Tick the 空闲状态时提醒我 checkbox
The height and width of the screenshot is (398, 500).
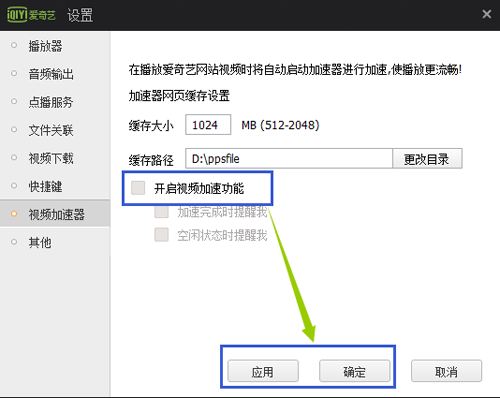(x=161, y=235)
